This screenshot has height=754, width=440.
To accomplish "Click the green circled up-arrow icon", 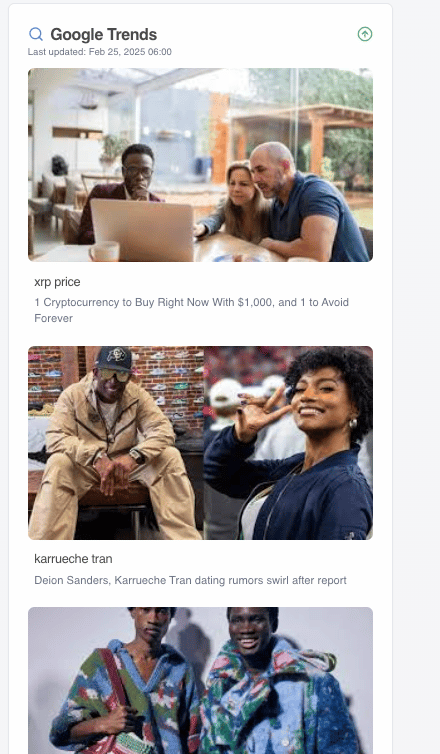I will click(x=365, y=34).
